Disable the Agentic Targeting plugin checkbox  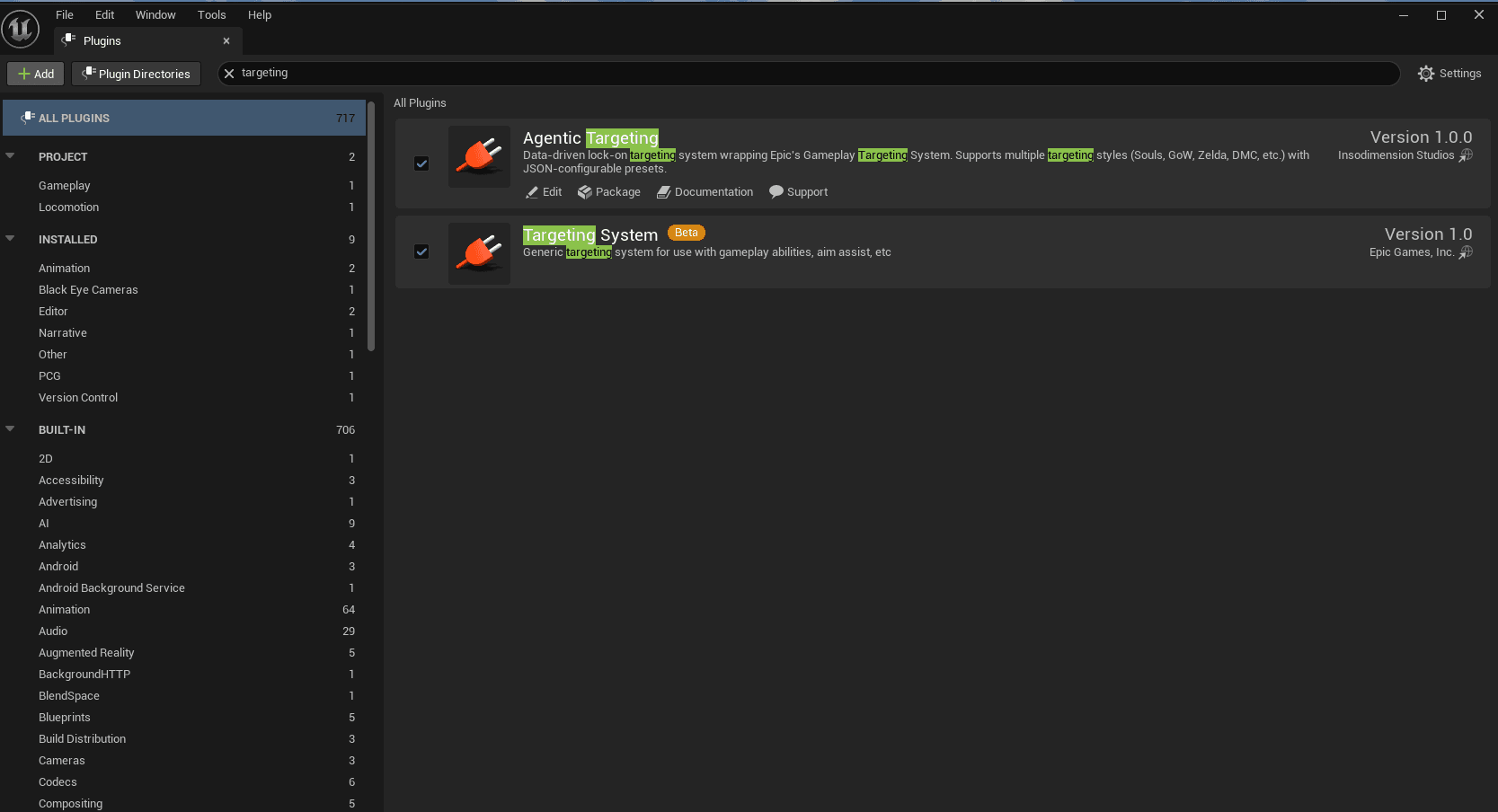pos(421,163)
